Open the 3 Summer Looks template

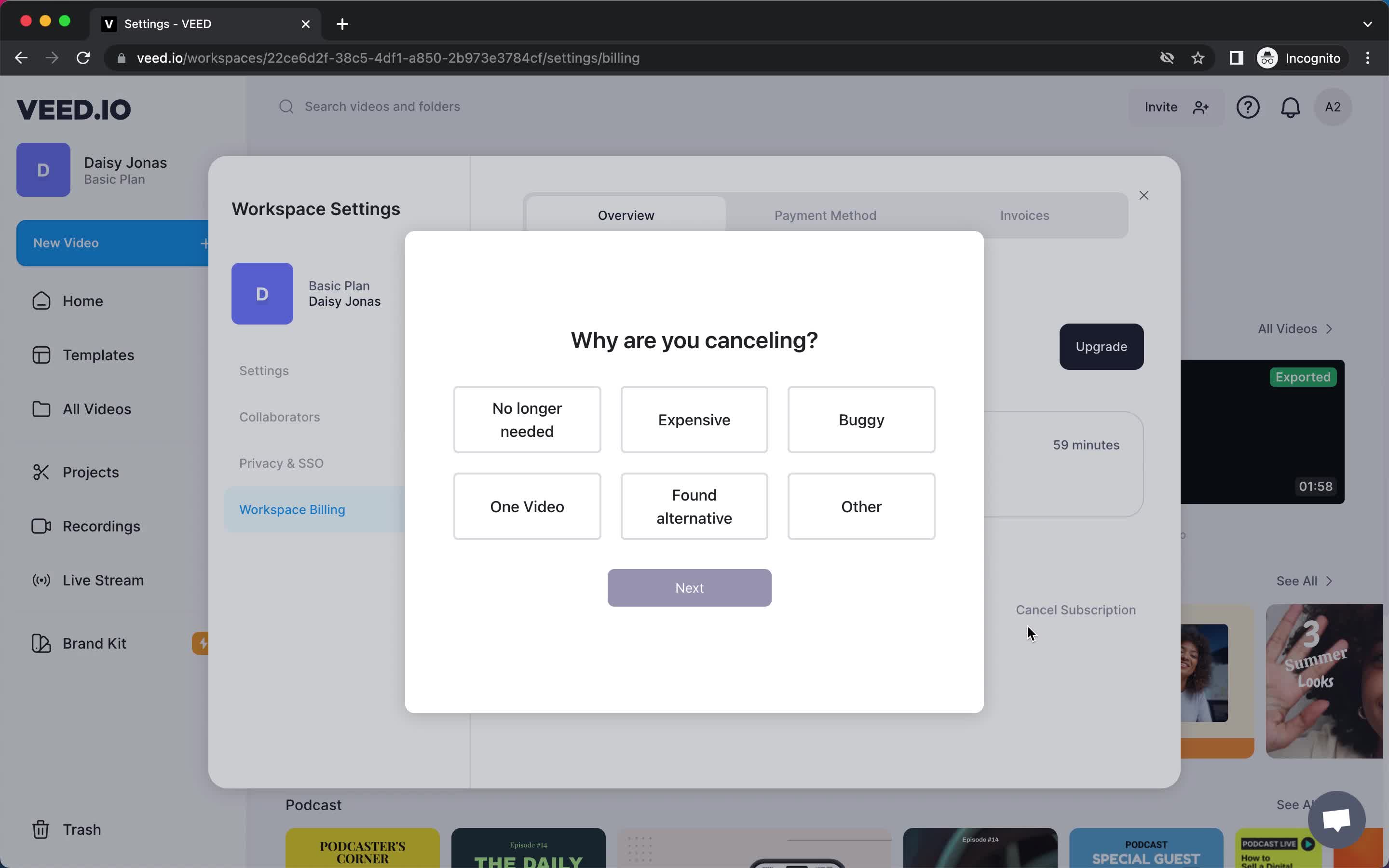(1324, 681)
